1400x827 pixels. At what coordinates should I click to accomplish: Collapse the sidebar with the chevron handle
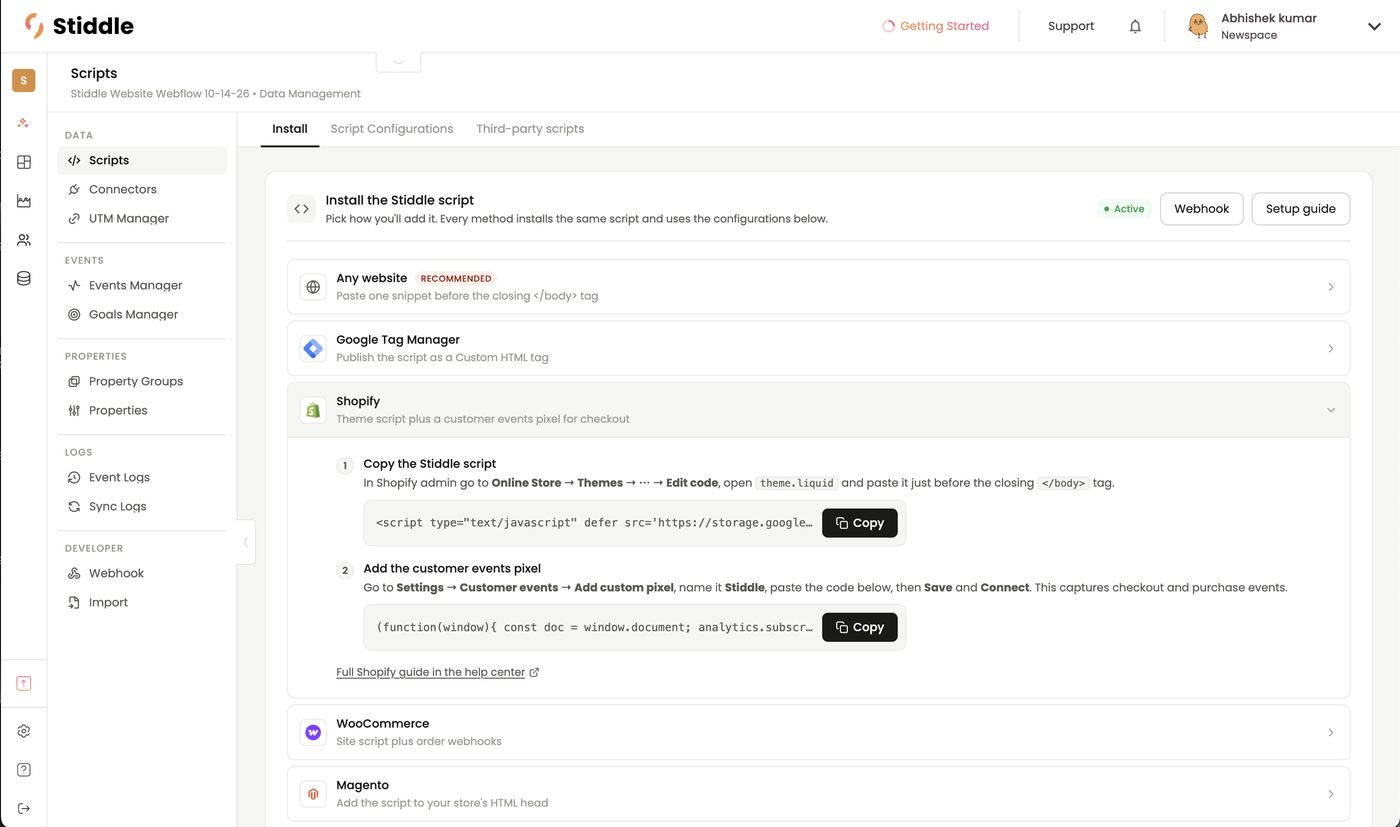[246, 542]
